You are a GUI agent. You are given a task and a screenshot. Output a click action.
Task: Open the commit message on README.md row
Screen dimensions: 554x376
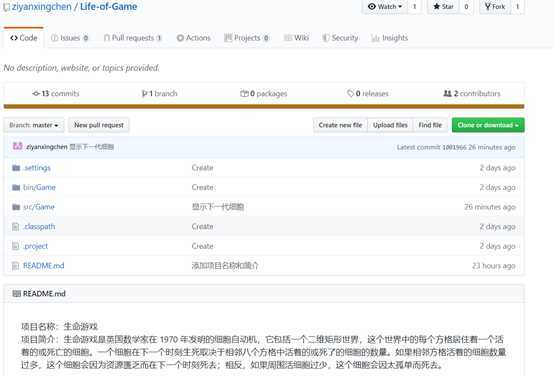pos(225,266)
